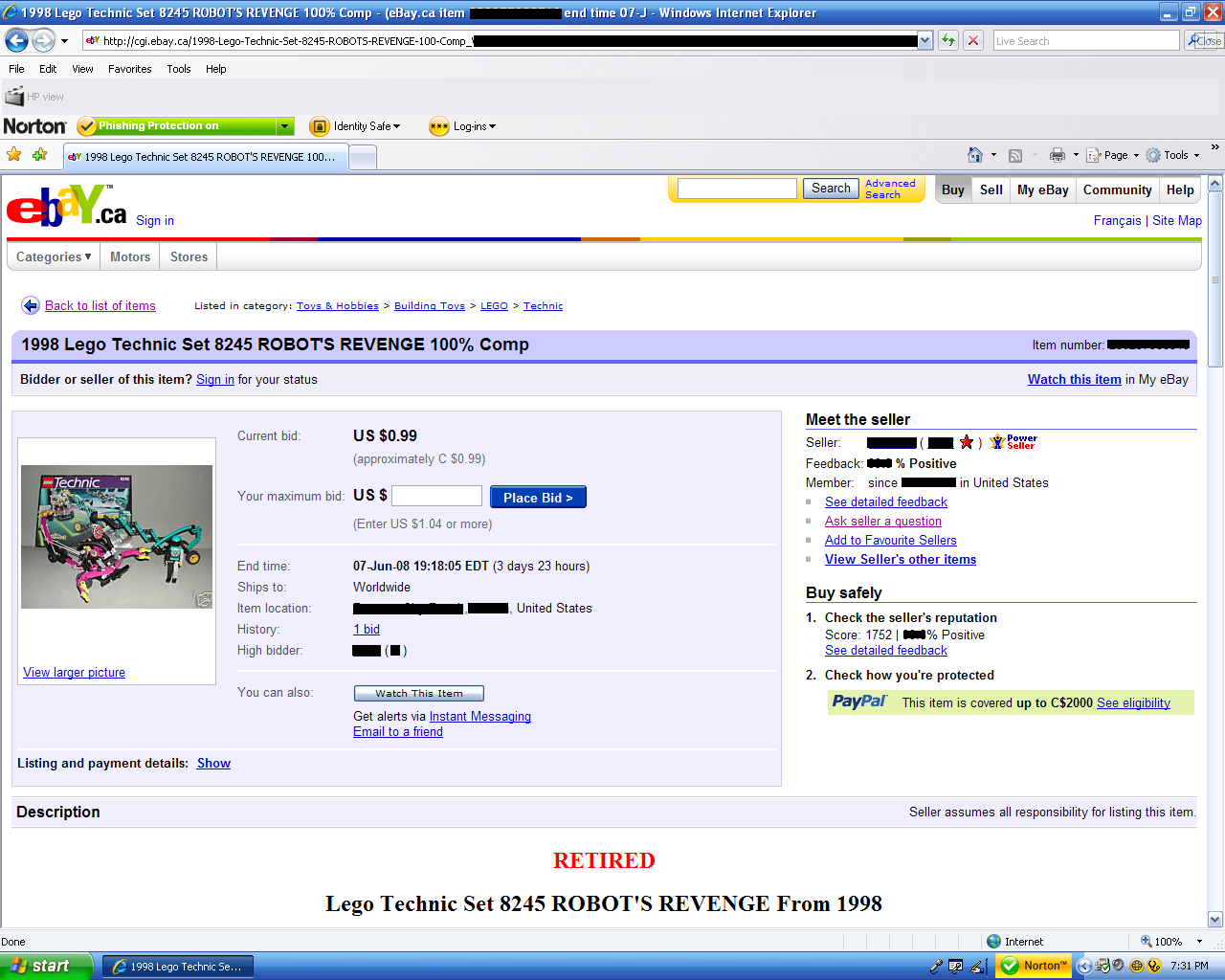The height and width of the screenshot is (980, 1225).
Task: Click the Internet zone globe in the status bar
Action: (993, 941)
